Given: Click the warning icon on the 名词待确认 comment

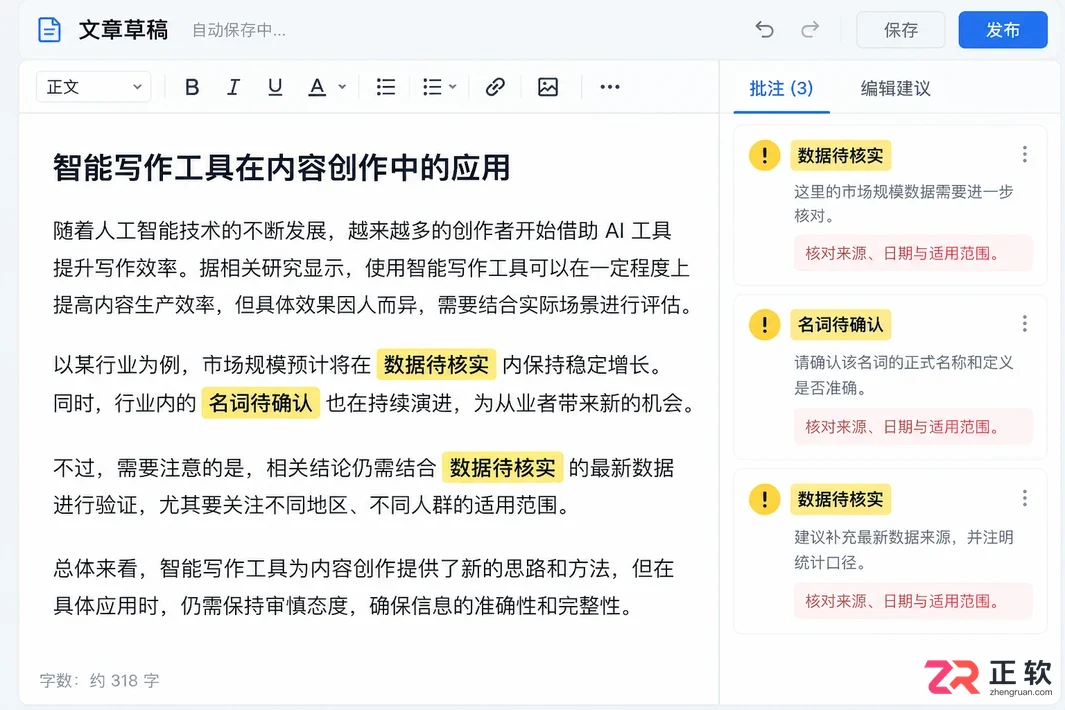Looking at the screenshot, I should (765, 325).
